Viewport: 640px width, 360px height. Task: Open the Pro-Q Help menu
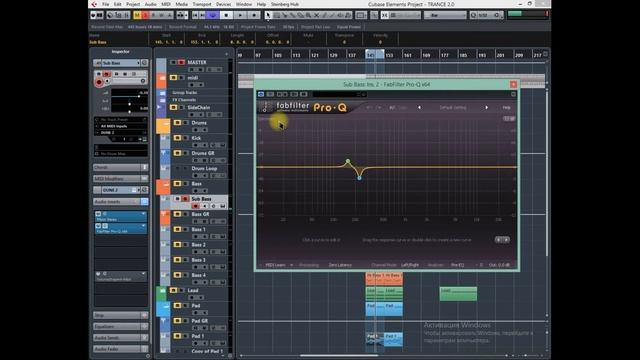pos(506,107)
